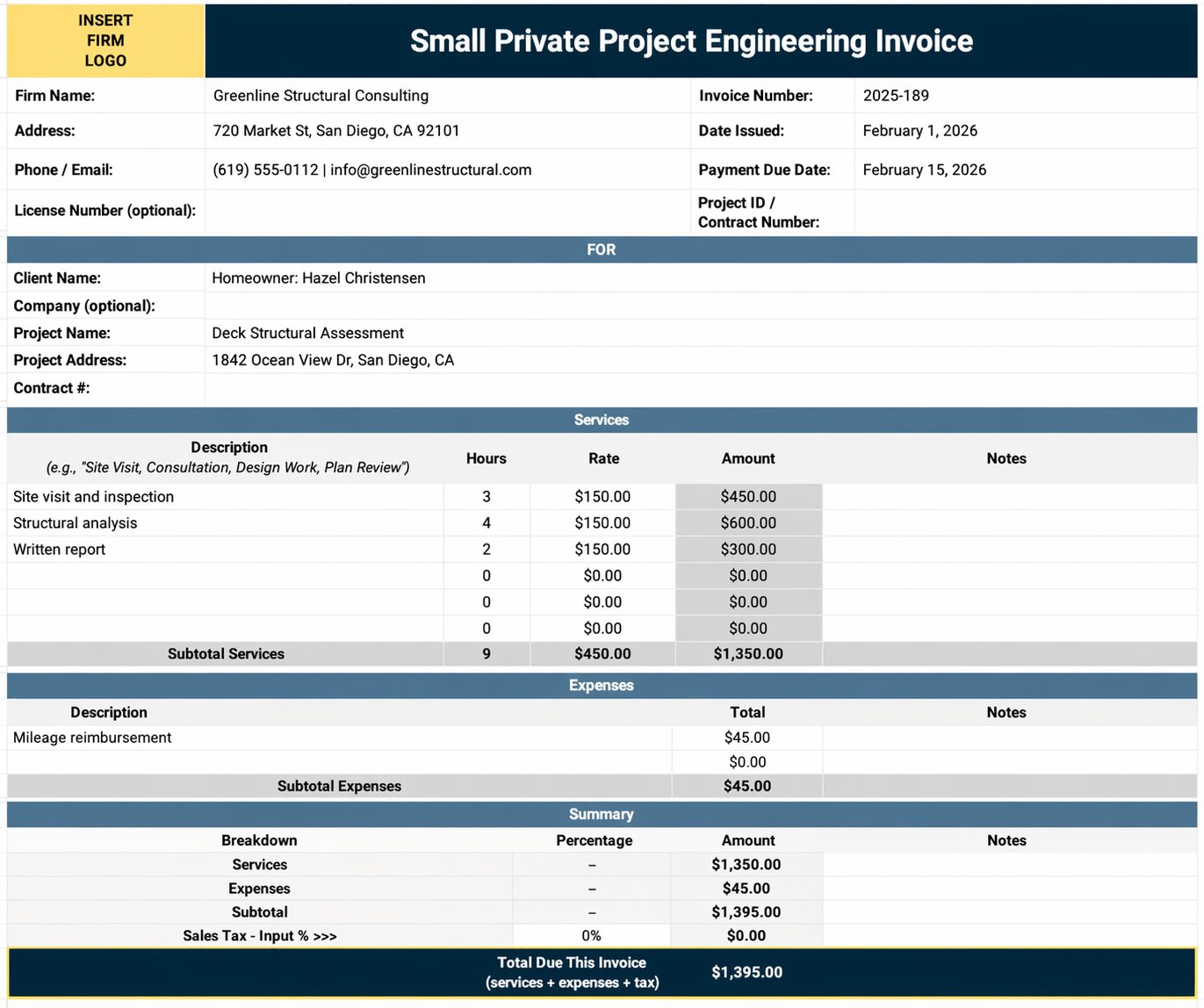
Task: Click the INSERT FIRM LOGO placeholder cell
Action: [x=105, y=40]
